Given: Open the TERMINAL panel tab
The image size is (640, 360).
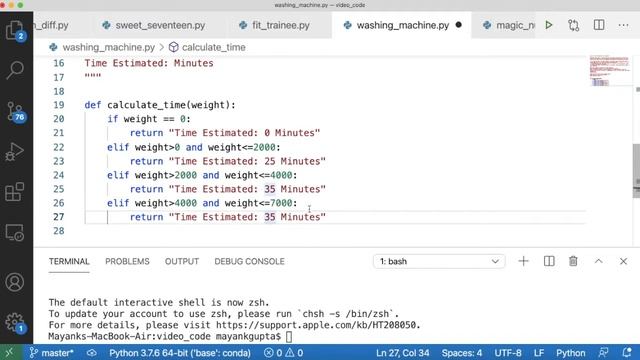Looking at the screenshot, I should click(x=69, y=261).
